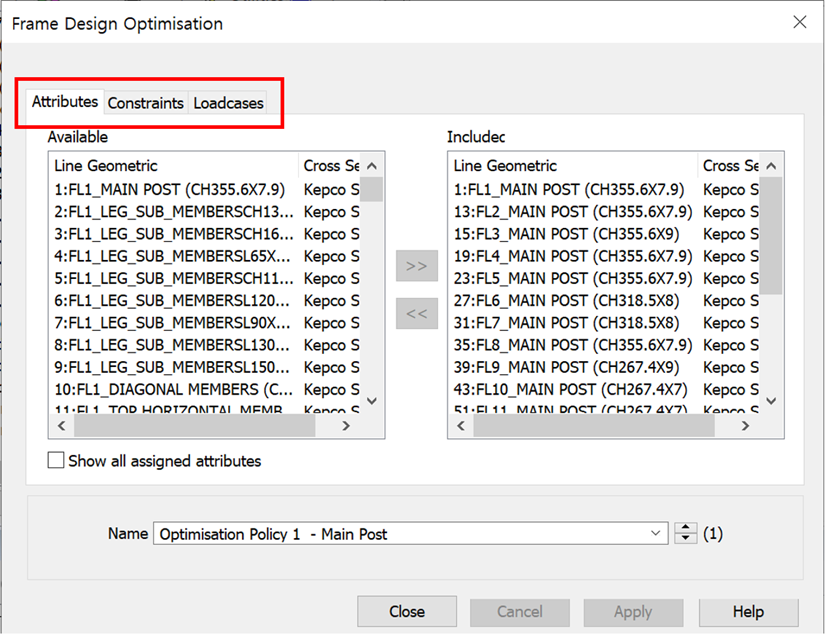Click the >> move-to-included arrow button

point(417,267)
